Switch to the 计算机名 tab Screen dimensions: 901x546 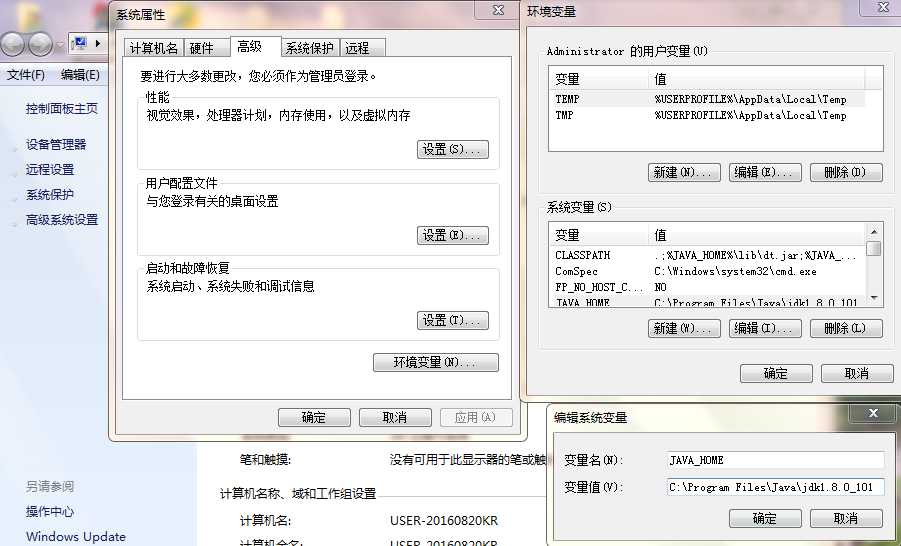coord(153,48)
